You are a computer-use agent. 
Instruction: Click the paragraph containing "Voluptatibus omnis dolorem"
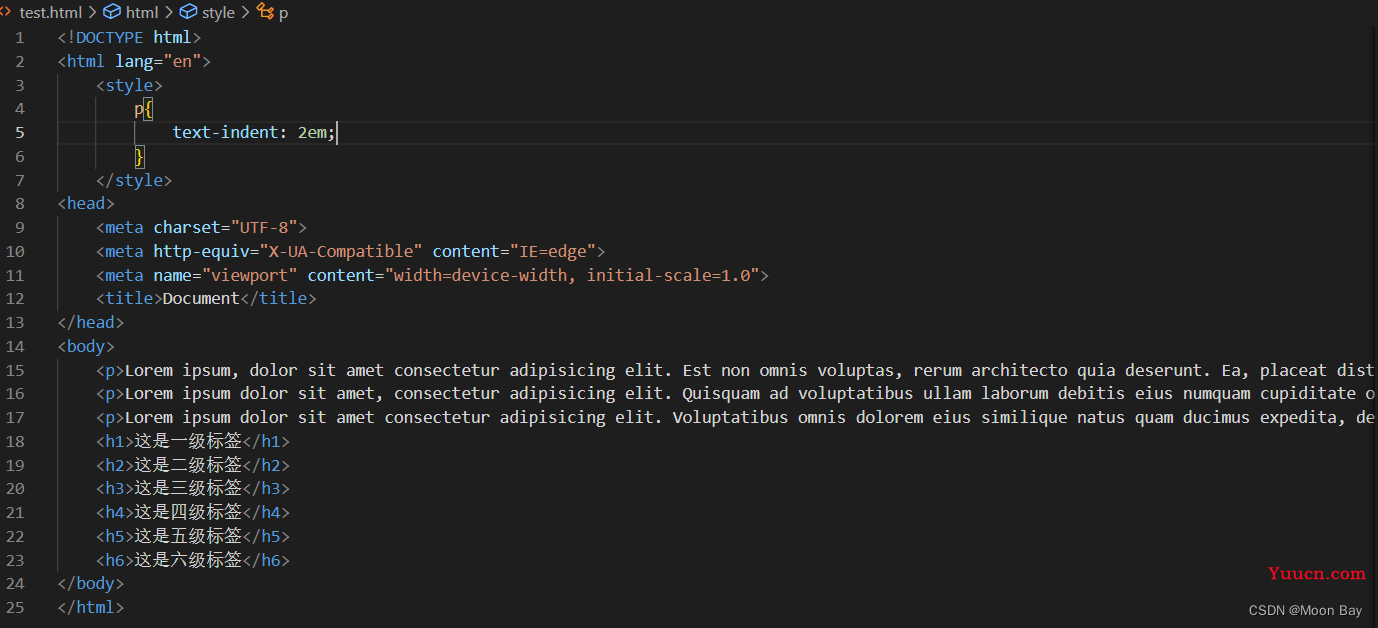[x=736, y=417]
